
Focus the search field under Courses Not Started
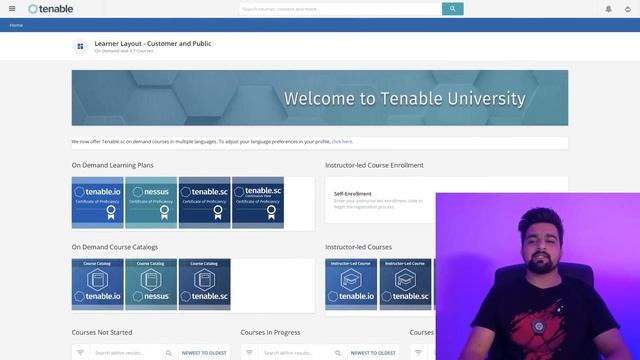[127, 353]
